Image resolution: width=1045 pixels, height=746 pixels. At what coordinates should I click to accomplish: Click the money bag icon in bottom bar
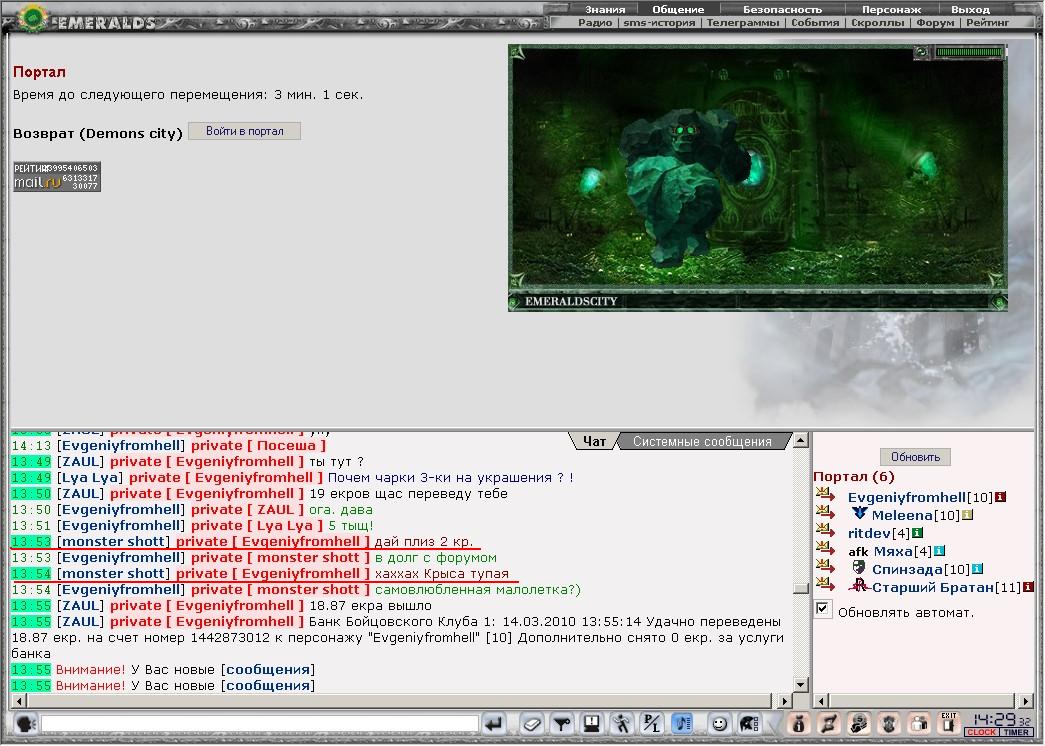(798, 723)
